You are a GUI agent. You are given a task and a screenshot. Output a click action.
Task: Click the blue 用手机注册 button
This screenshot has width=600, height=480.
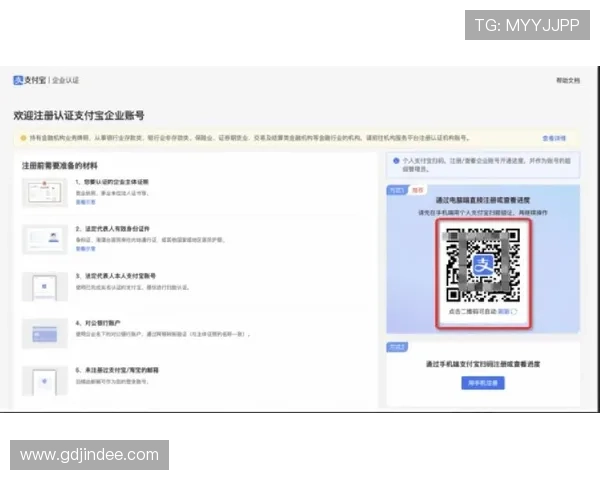tap(483, 383)
